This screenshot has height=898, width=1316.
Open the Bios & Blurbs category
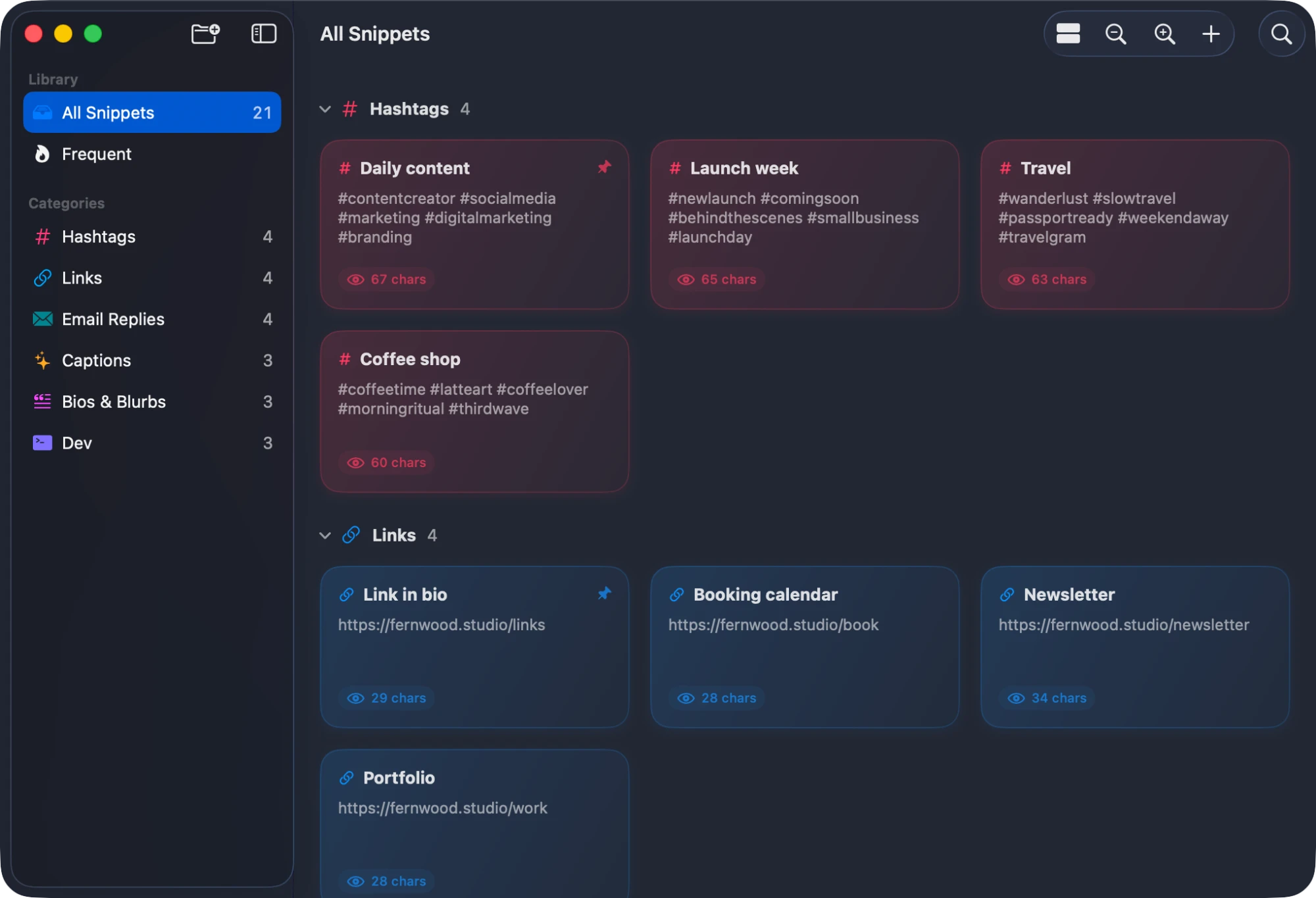pos(152,402)
